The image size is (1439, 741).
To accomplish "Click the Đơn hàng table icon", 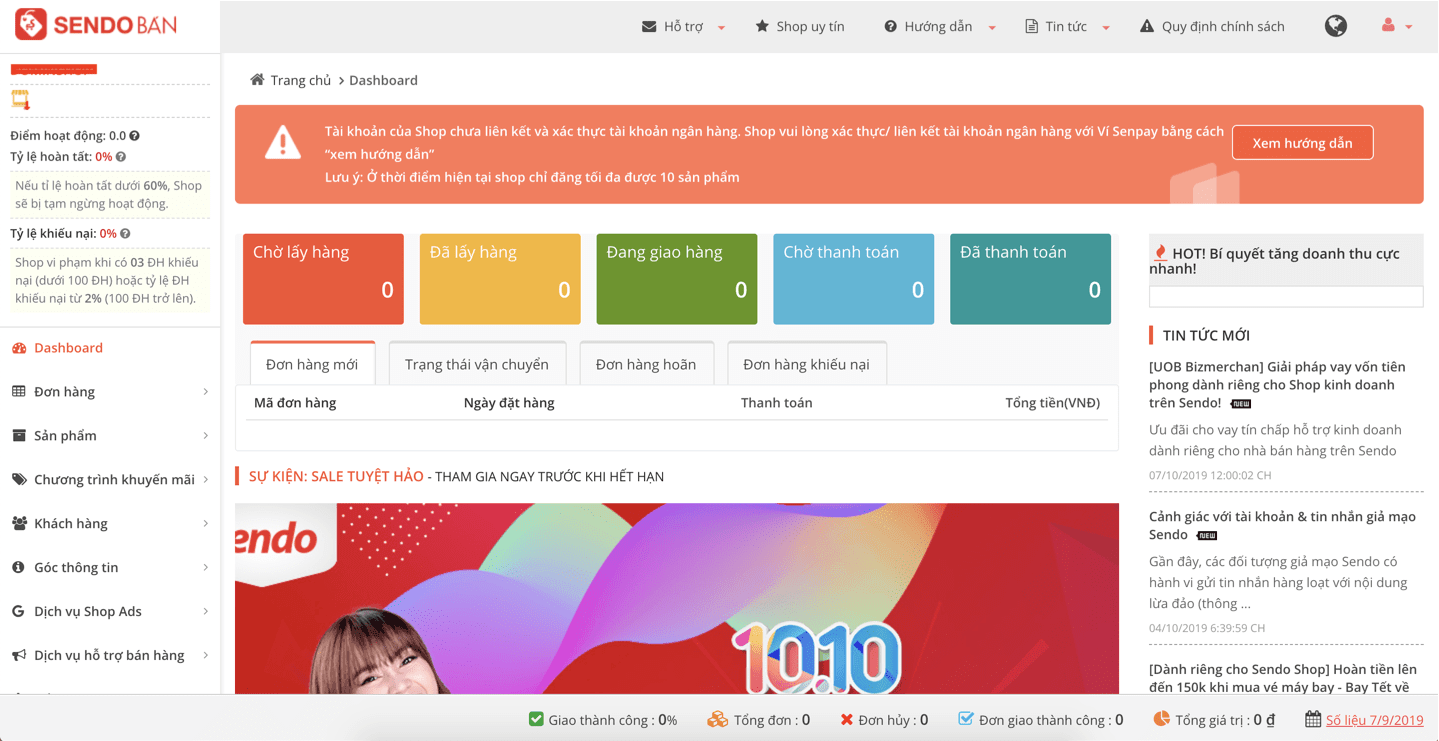I will tap(19, 392).
